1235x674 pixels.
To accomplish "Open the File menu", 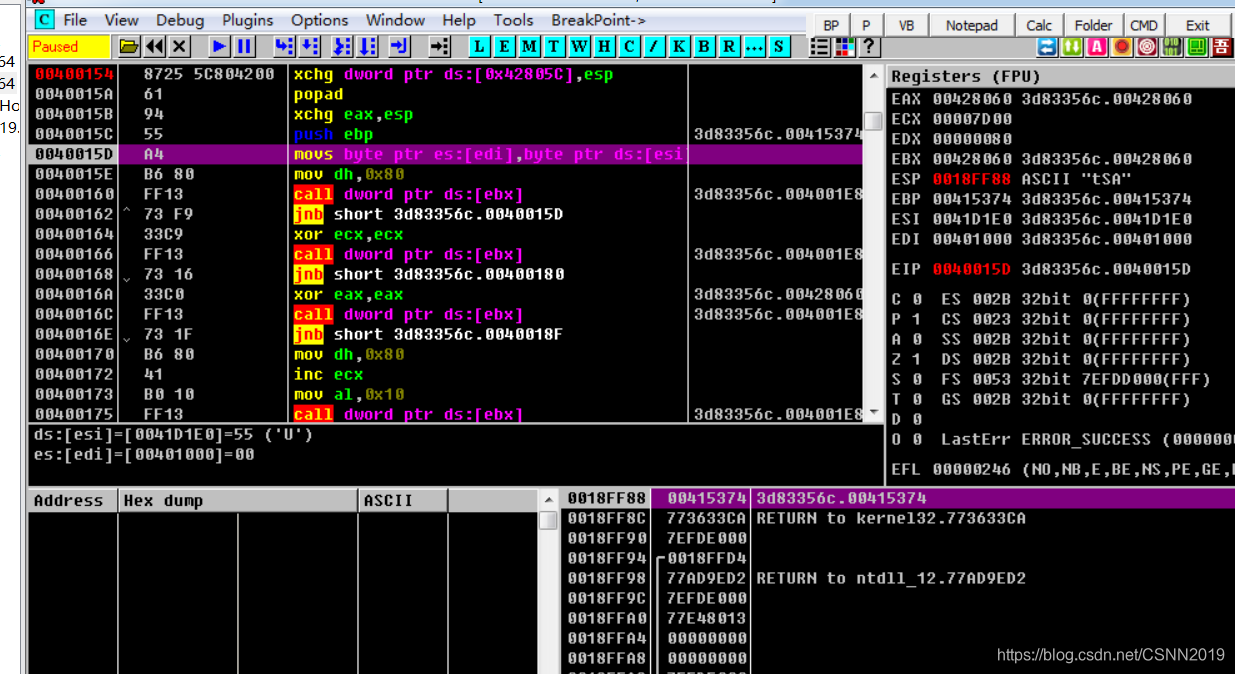I will tap(75, 20).
